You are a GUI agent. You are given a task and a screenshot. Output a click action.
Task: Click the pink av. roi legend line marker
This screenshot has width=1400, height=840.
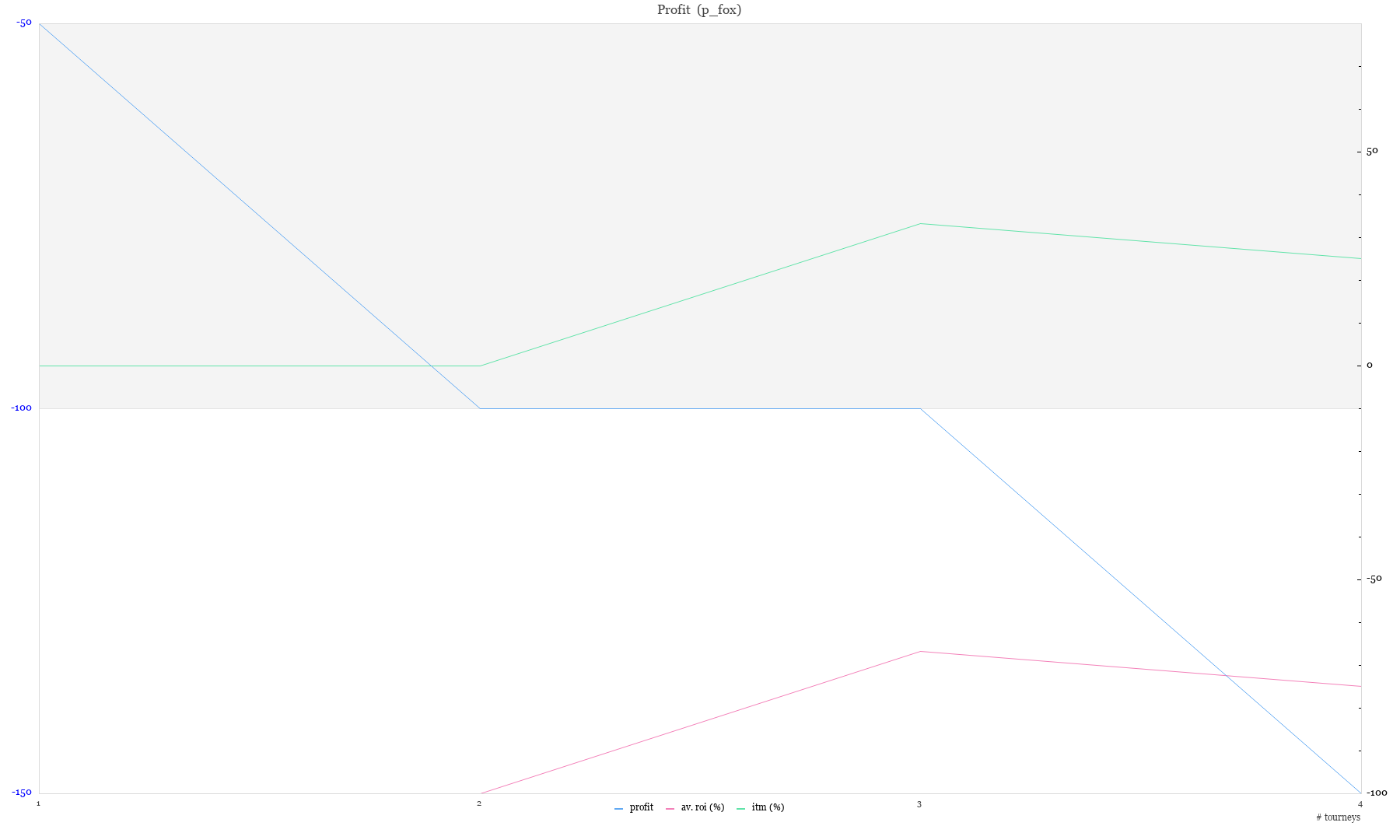coord(670,809)
